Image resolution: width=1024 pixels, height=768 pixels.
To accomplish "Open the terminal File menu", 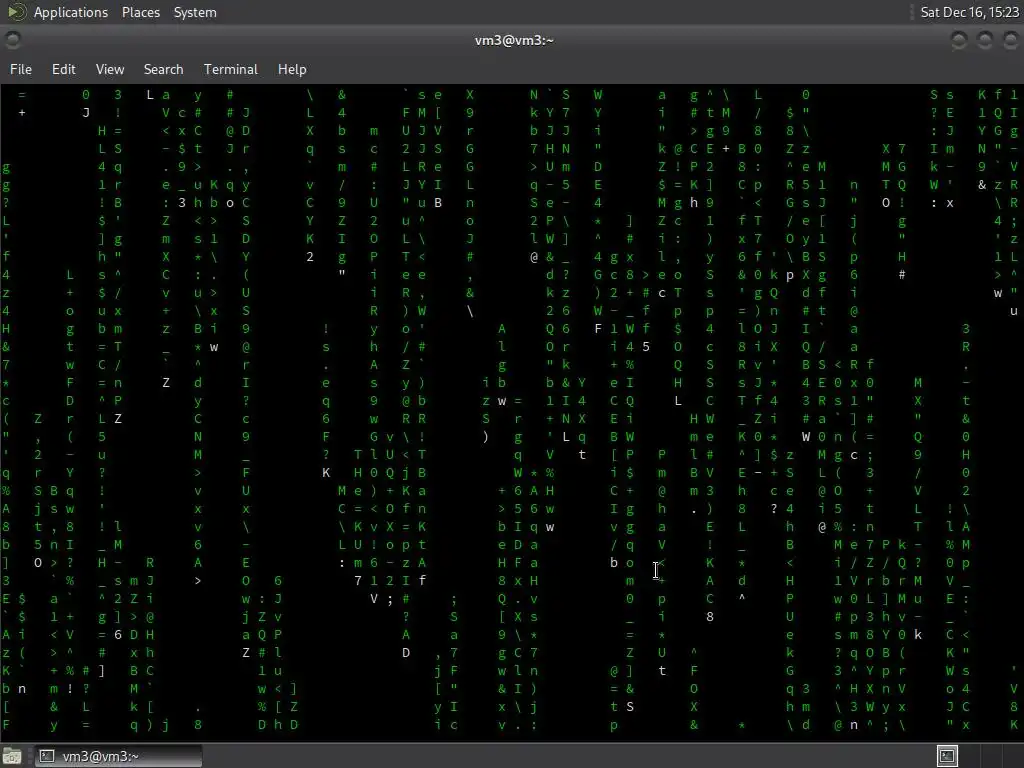I will (21, 69).
